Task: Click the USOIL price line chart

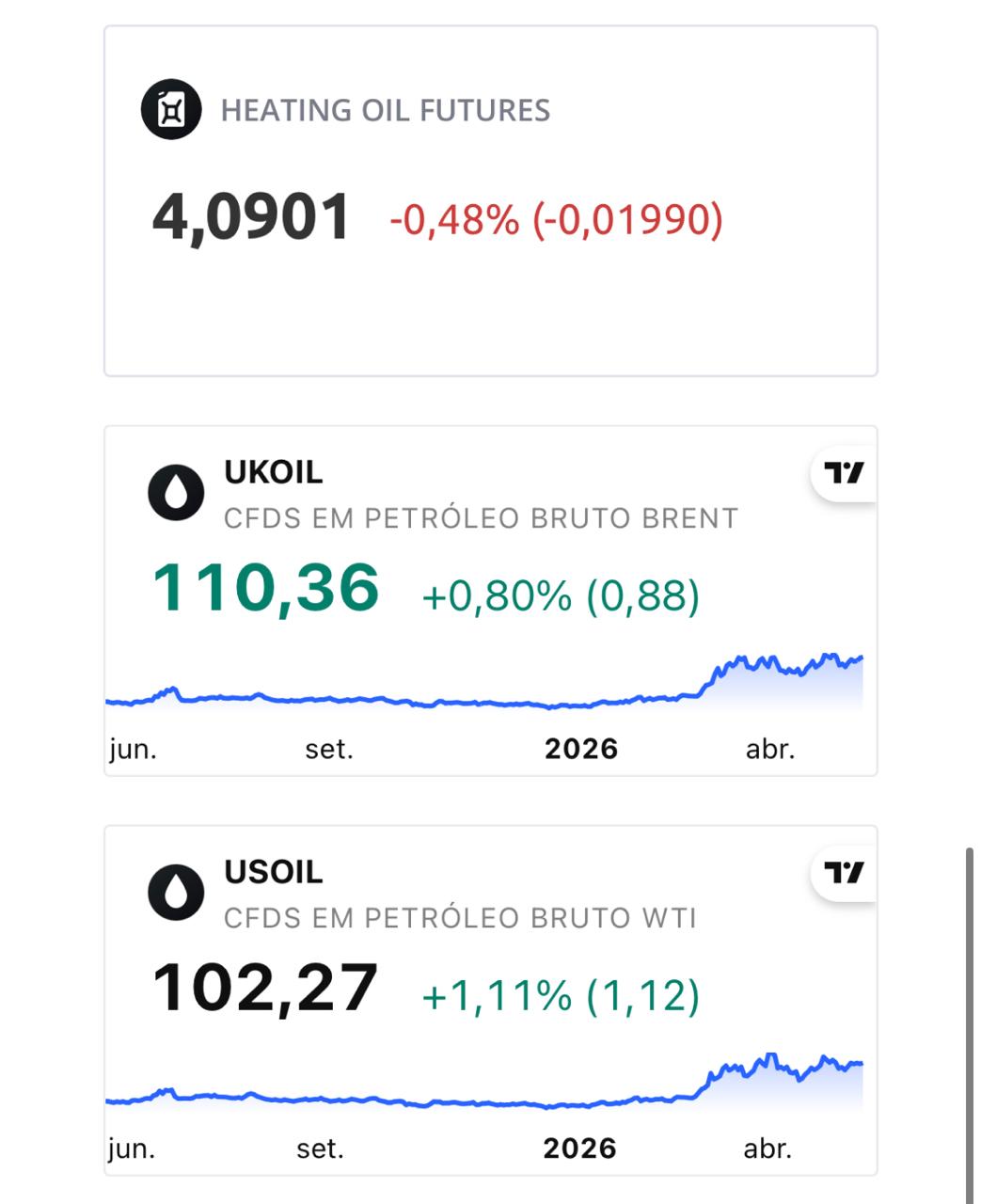Action: (x=484, y=1082)
